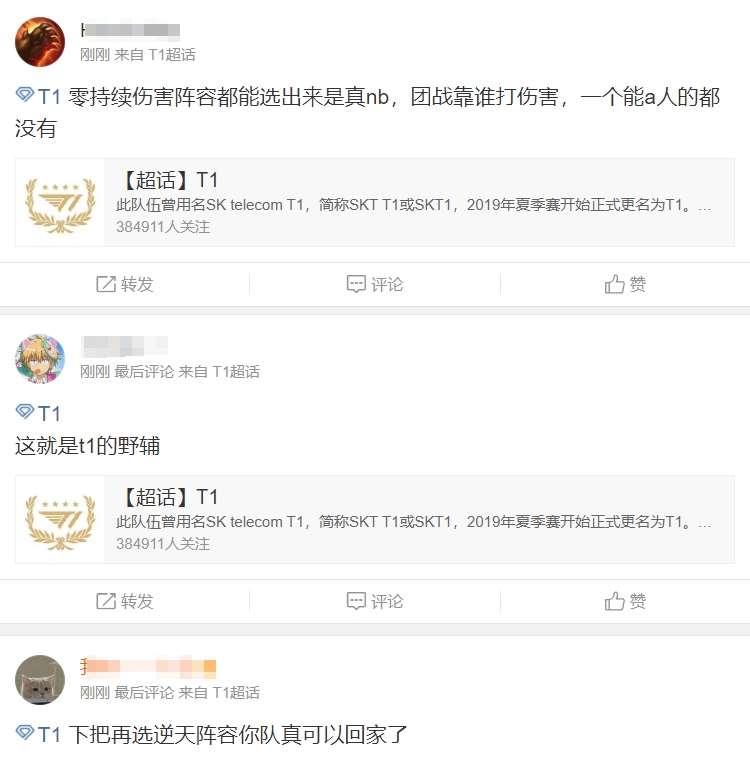This screenshot has width=750, height=763.
Task: Open the T1 super-topic card under the second post
Action: point(375,519)
